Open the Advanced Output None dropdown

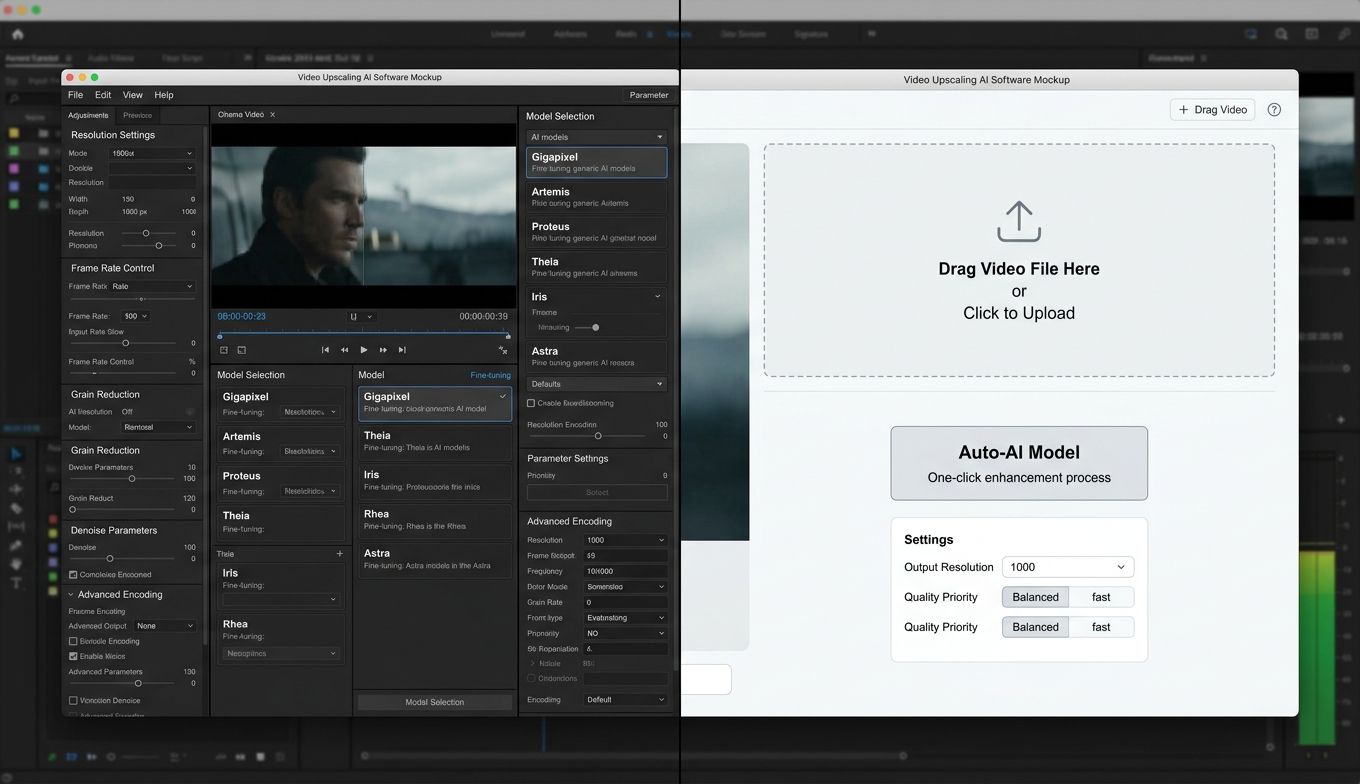[165, 626]
